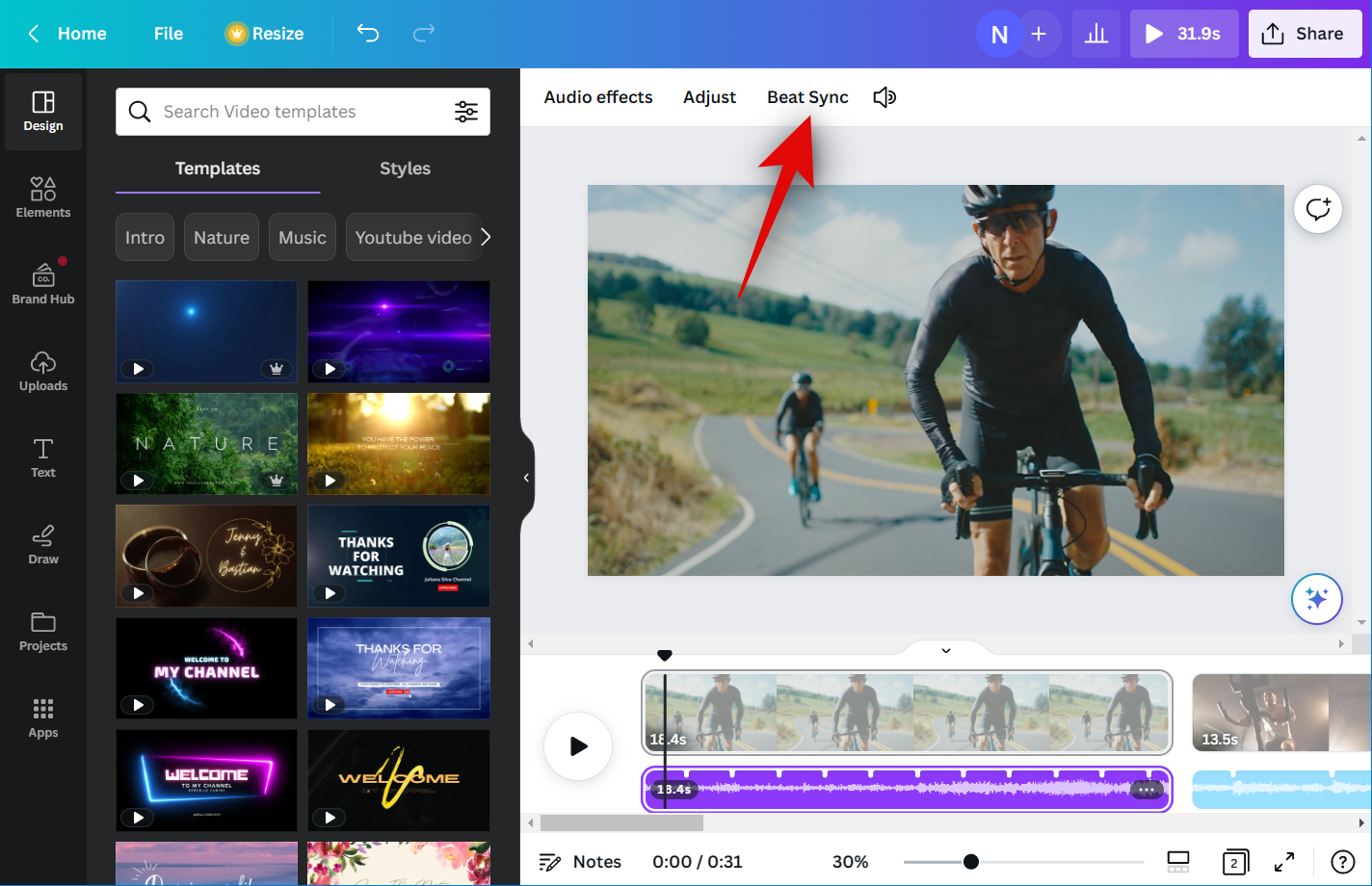The height and width of the screenshot is (886, 1372).
Task: Collapse the side panel with the arrow handle
Action: 526,478
